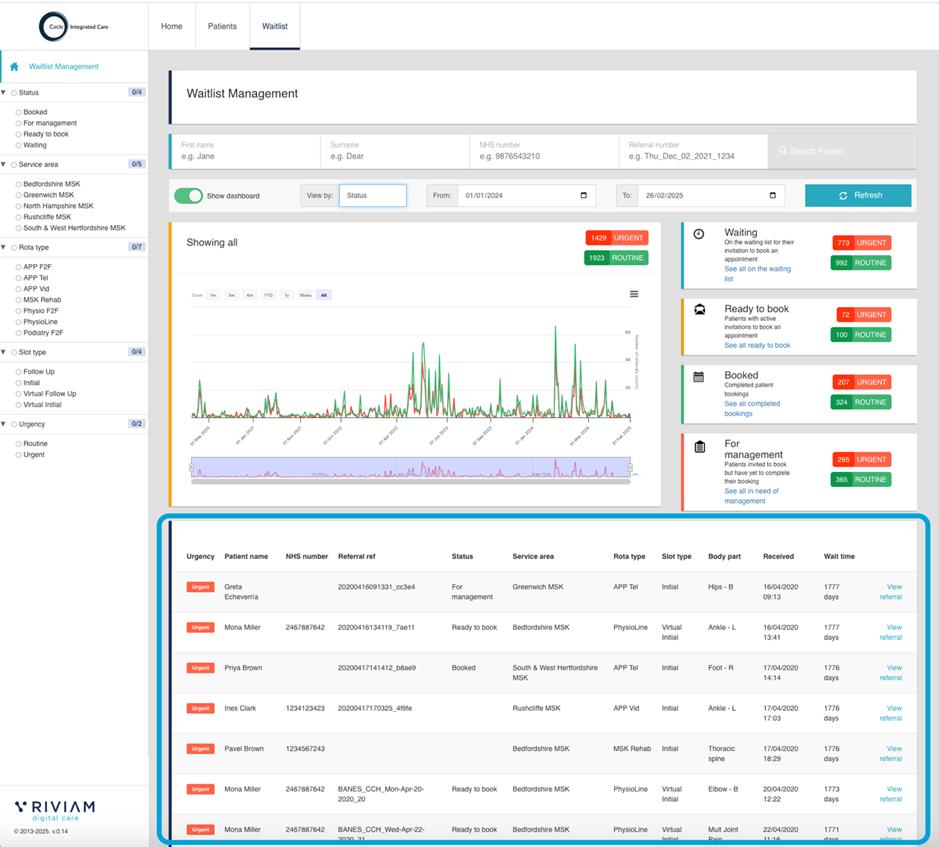Click the chart range navigator left handle
Screen dimensions: 939x847
[x=190, y=467]
